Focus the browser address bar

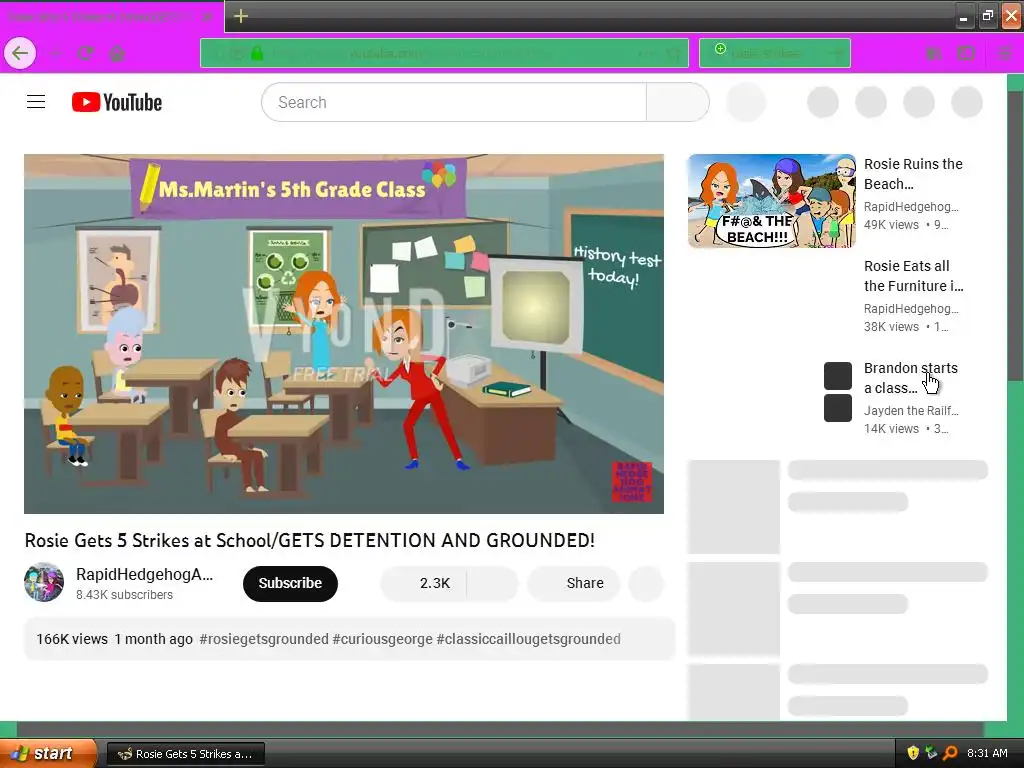(444, 53)
